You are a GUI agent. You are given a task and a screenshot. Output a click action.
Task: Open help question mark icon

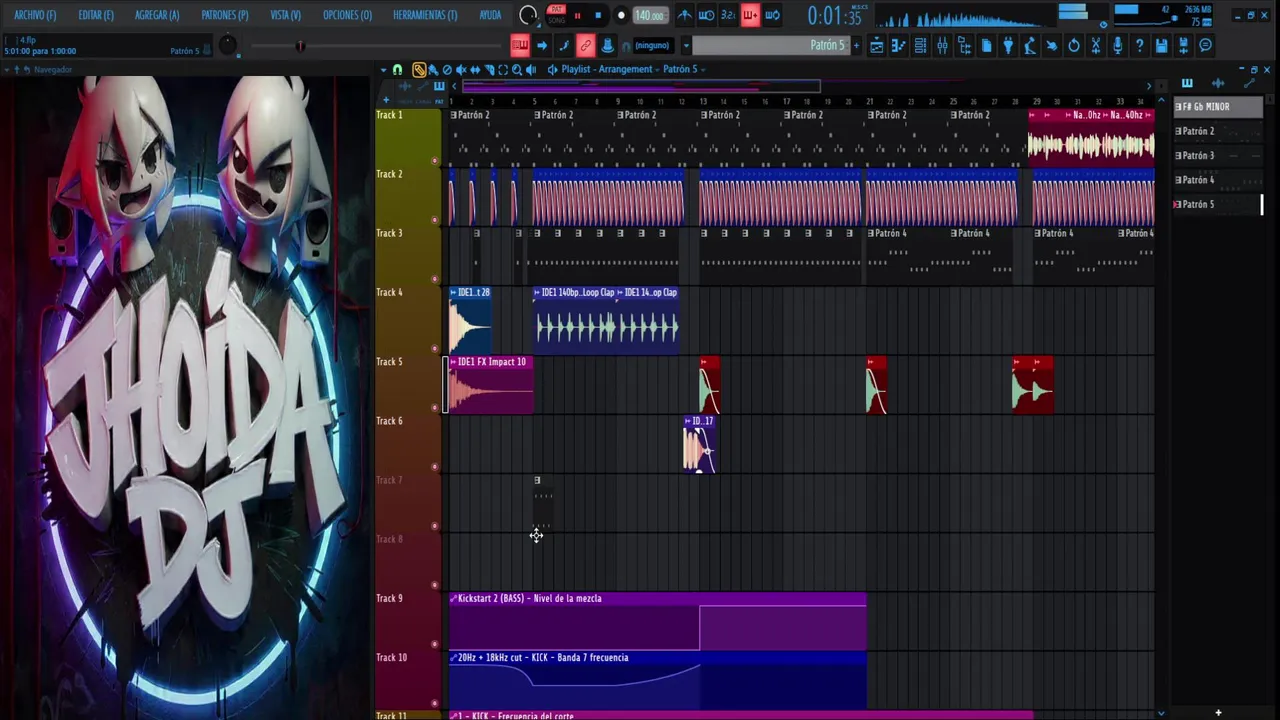point(1139,45)
